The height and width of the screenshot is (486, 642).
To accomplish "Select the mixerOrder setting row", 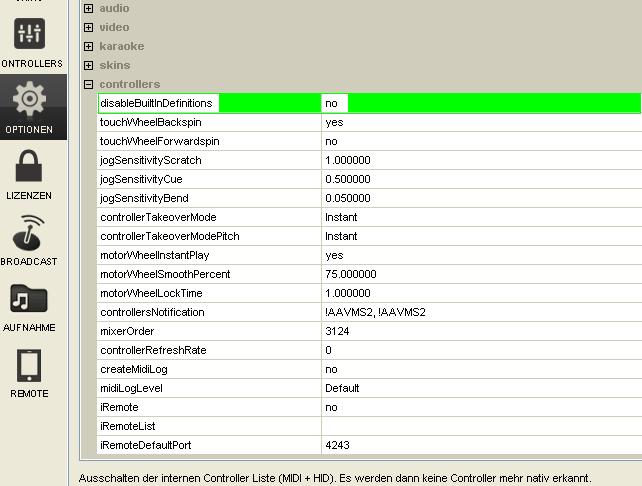I will click(x=127, y=331).
